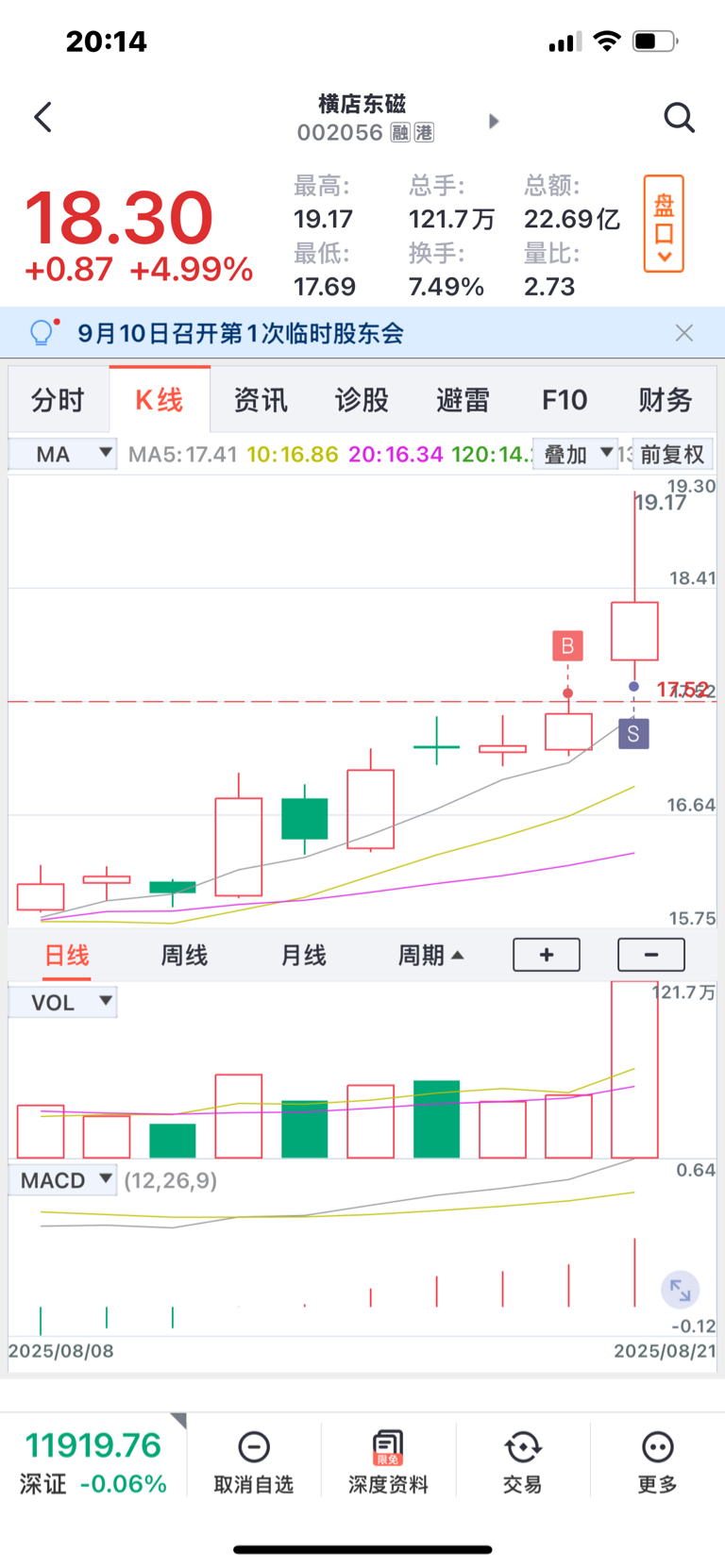
Task: Toggle 前复权 price adjustment
Action: coord(673,454)
